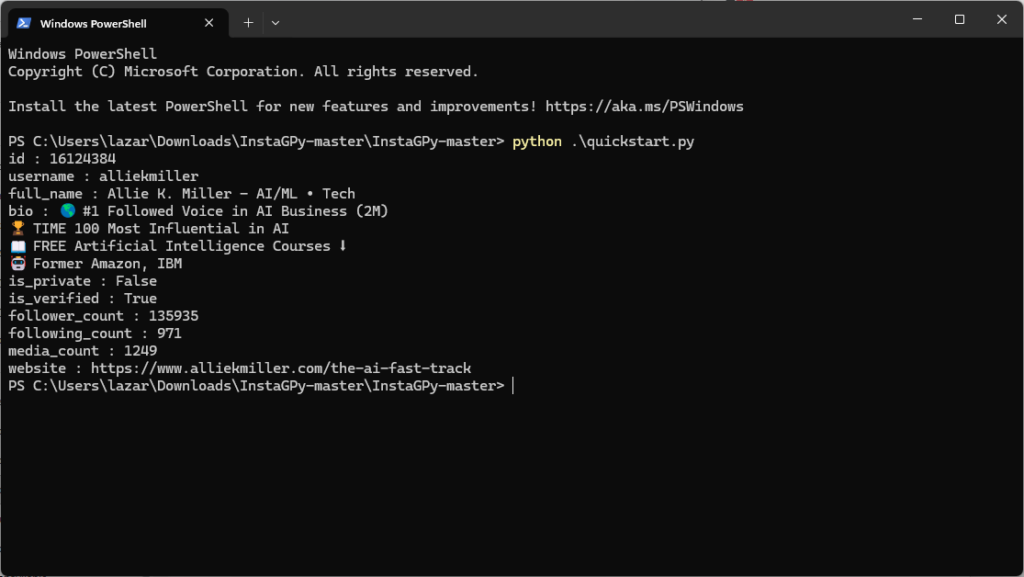Open the alliekmiller.com website URL
The width and height of the screenshot is (1024, 577).
(x=280, y=368)
